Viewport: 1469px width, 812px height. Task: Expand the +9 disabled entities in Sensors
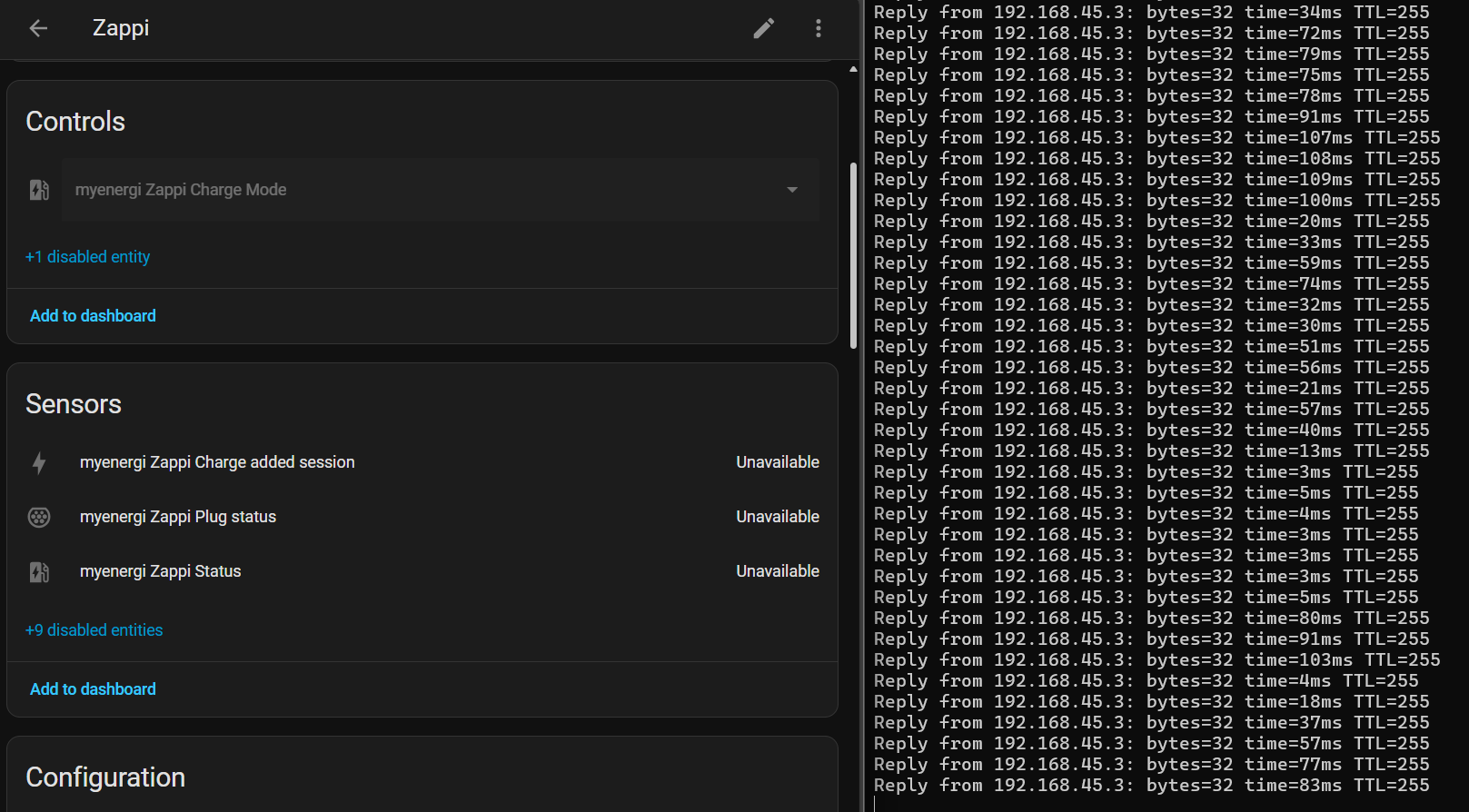click(x=94, y=630)
